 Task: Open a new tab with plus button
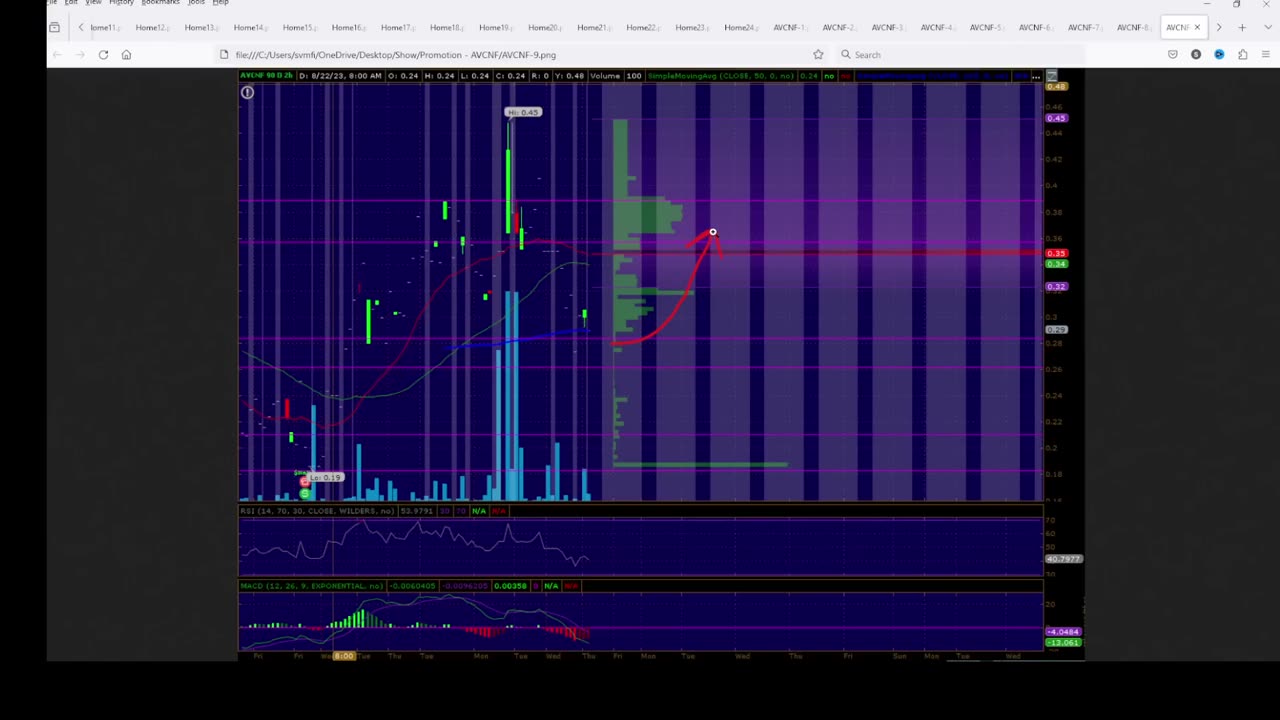point(1242,27)
